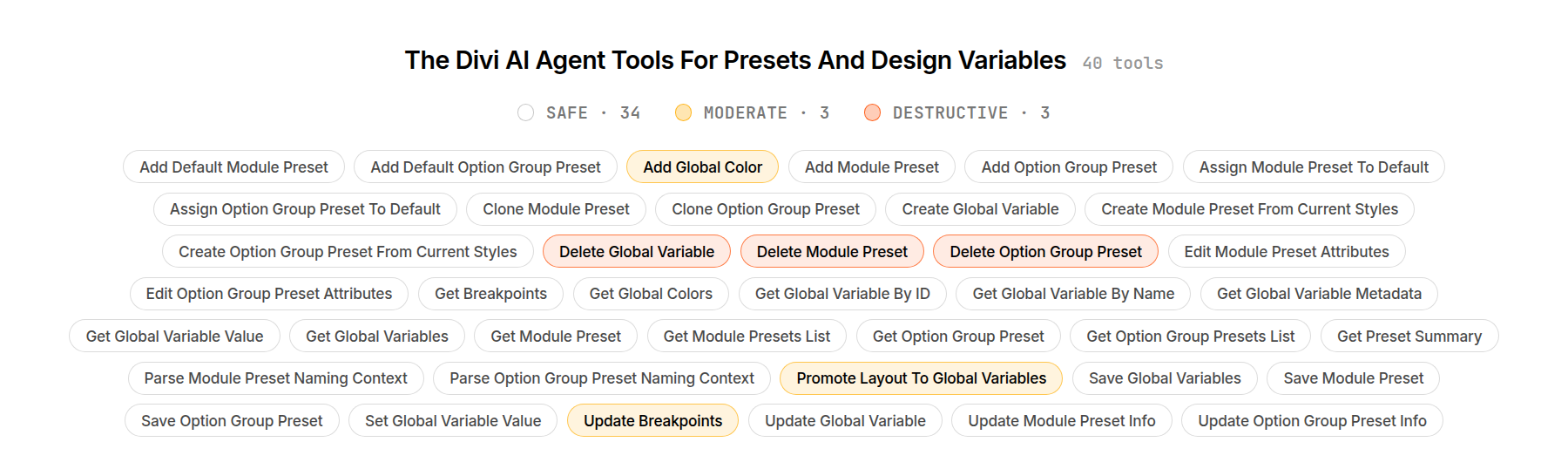Click Delete Option Group Preset
This screenshot has height=476, width=1568.
[1045, 252]
